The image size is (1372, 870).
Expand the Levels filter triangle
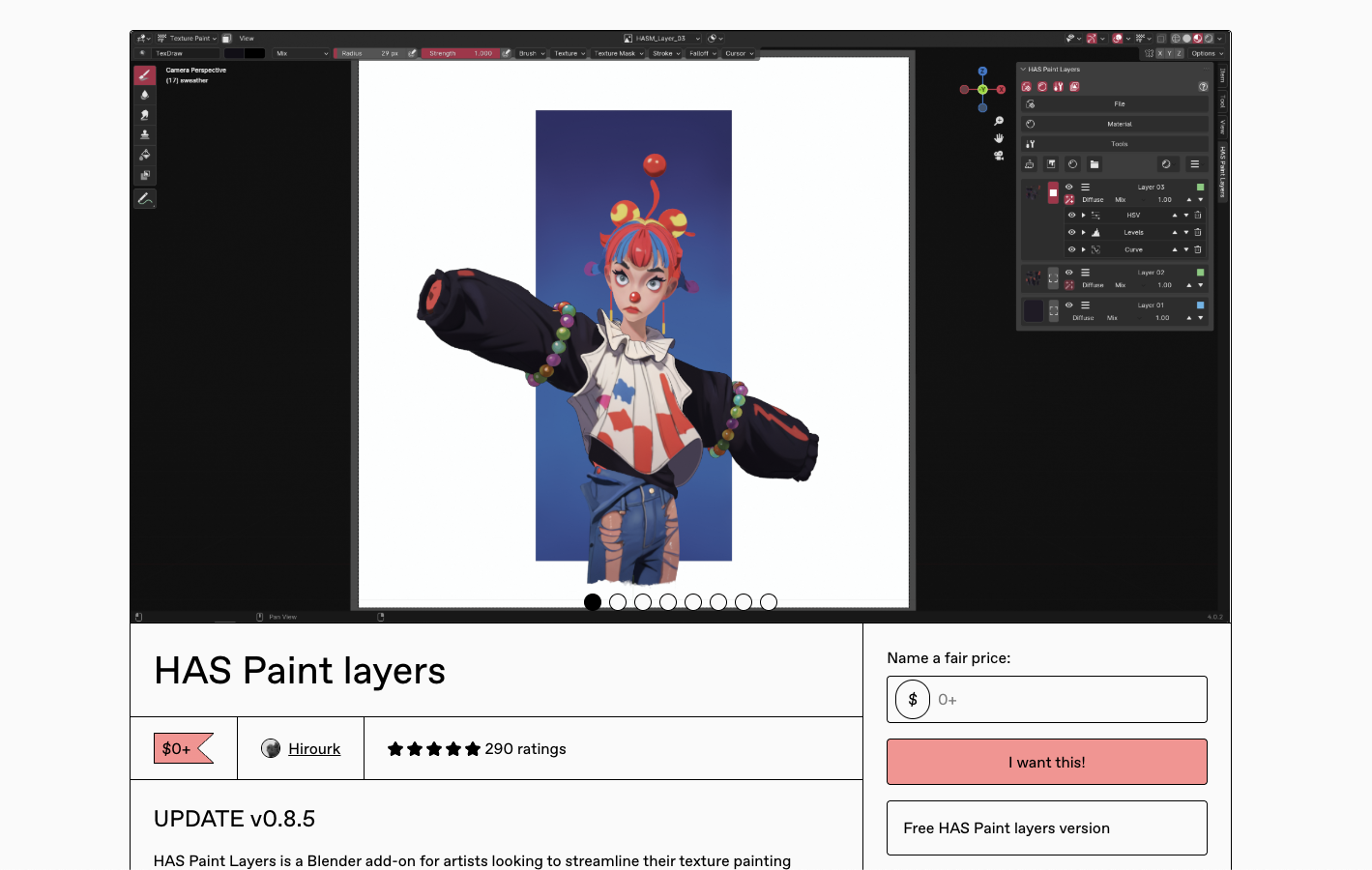1083,232
